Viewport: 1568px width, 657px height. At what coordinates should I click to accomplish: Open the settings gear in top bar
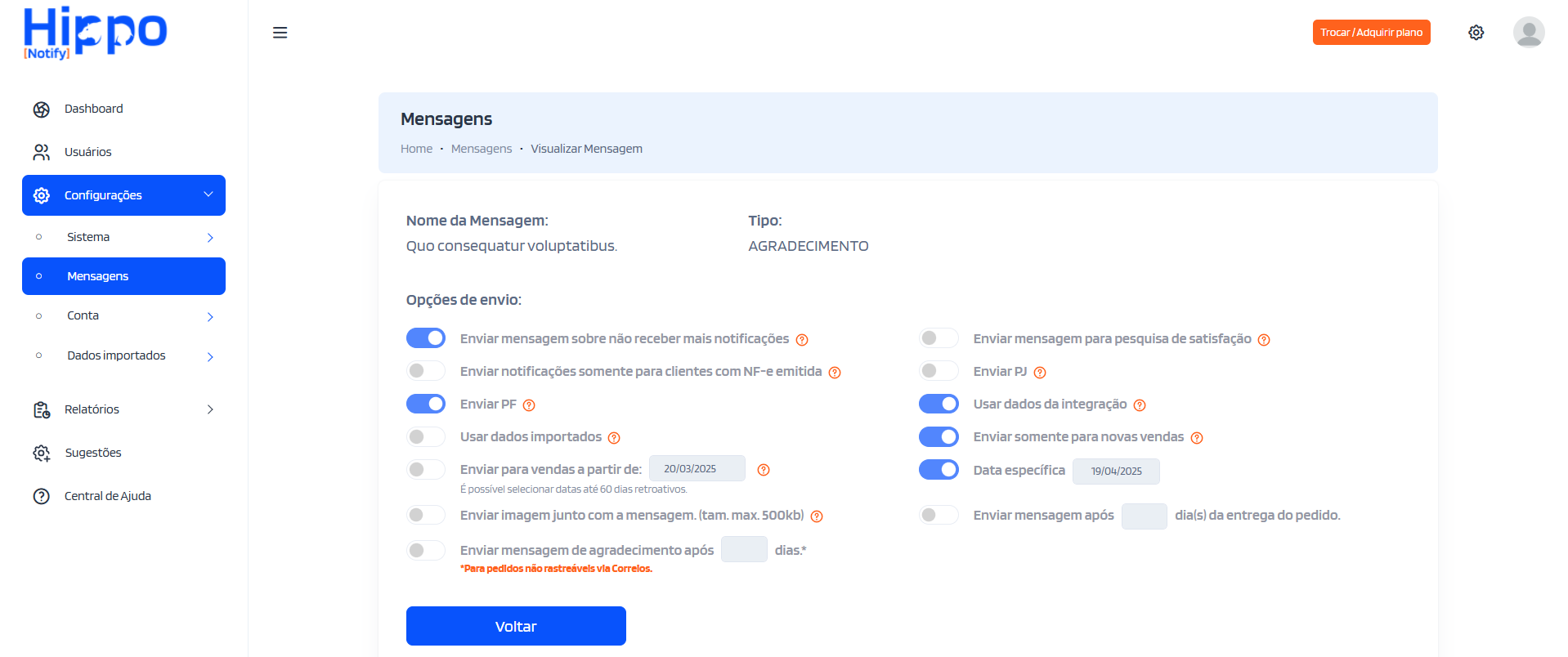pyautogui.click(x=1476, y=33)
